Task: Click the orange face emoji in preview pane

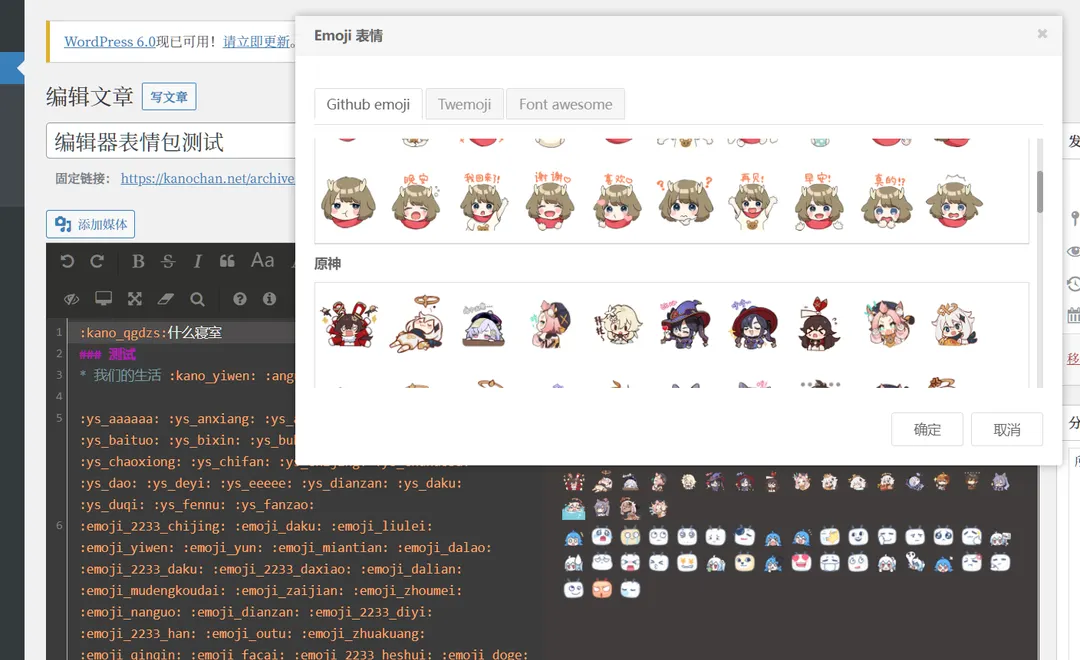Action: (x=602, y=590)
